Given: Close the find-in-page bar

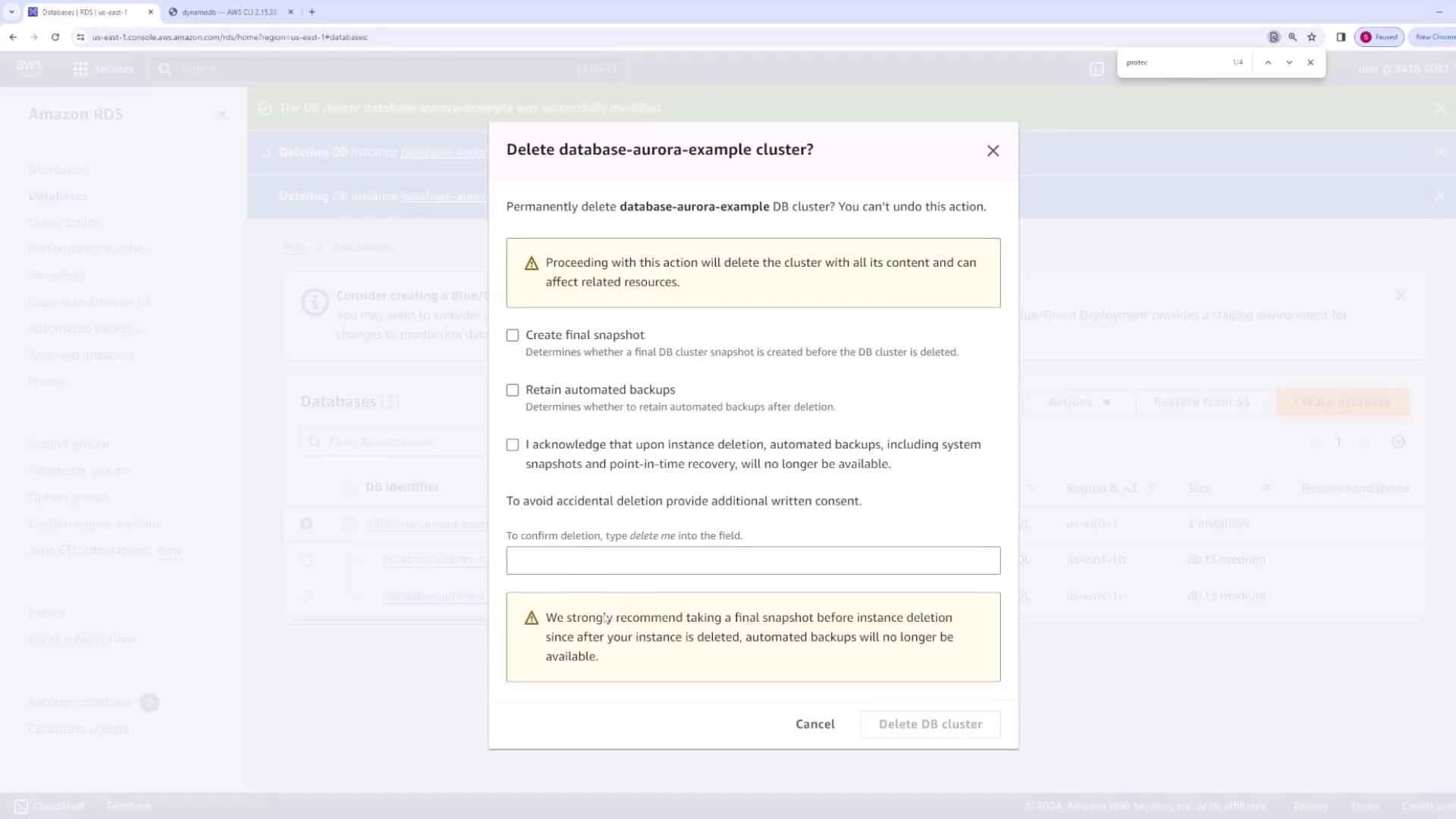Looking at the screenshot, I should [x=1310, y=62].
